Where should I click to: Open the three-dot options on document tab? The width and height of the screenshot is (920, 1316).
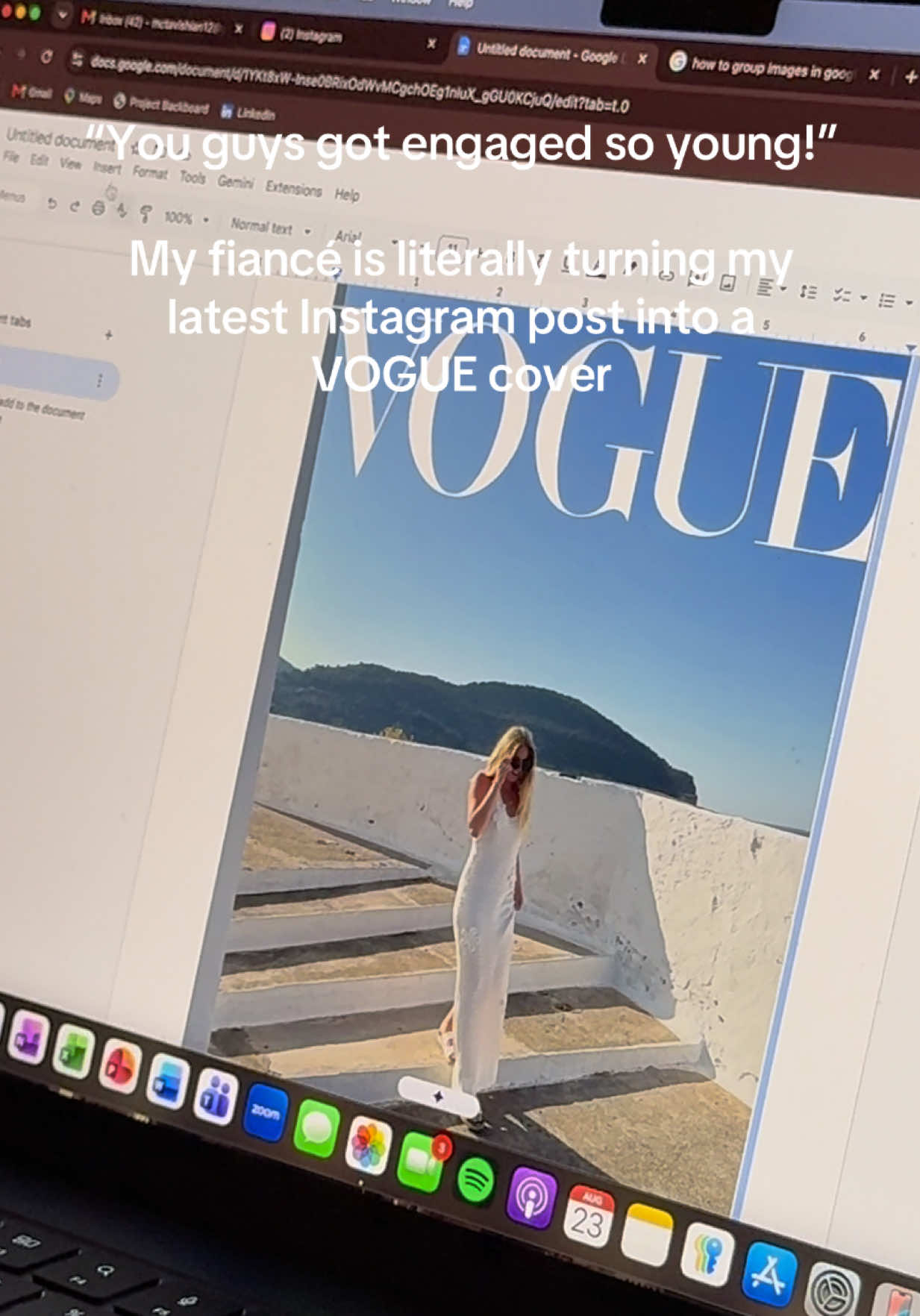(x=99, y=381)
